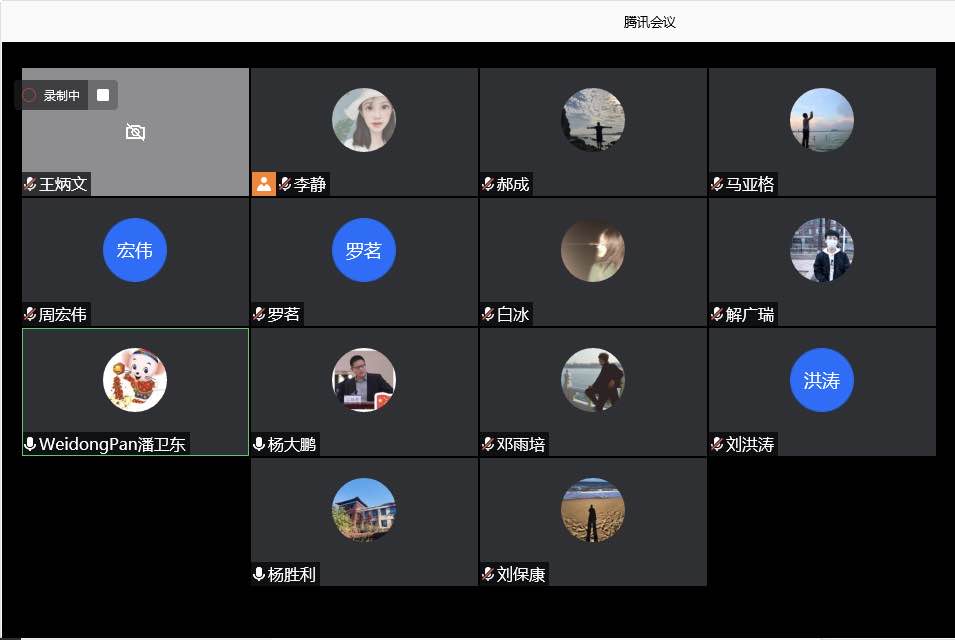Image resolution: width=955 pixels, height=640 pixels.
Task: Click the microphone icon beside WeidongPan潘卫东
Action: pos(30,444)
